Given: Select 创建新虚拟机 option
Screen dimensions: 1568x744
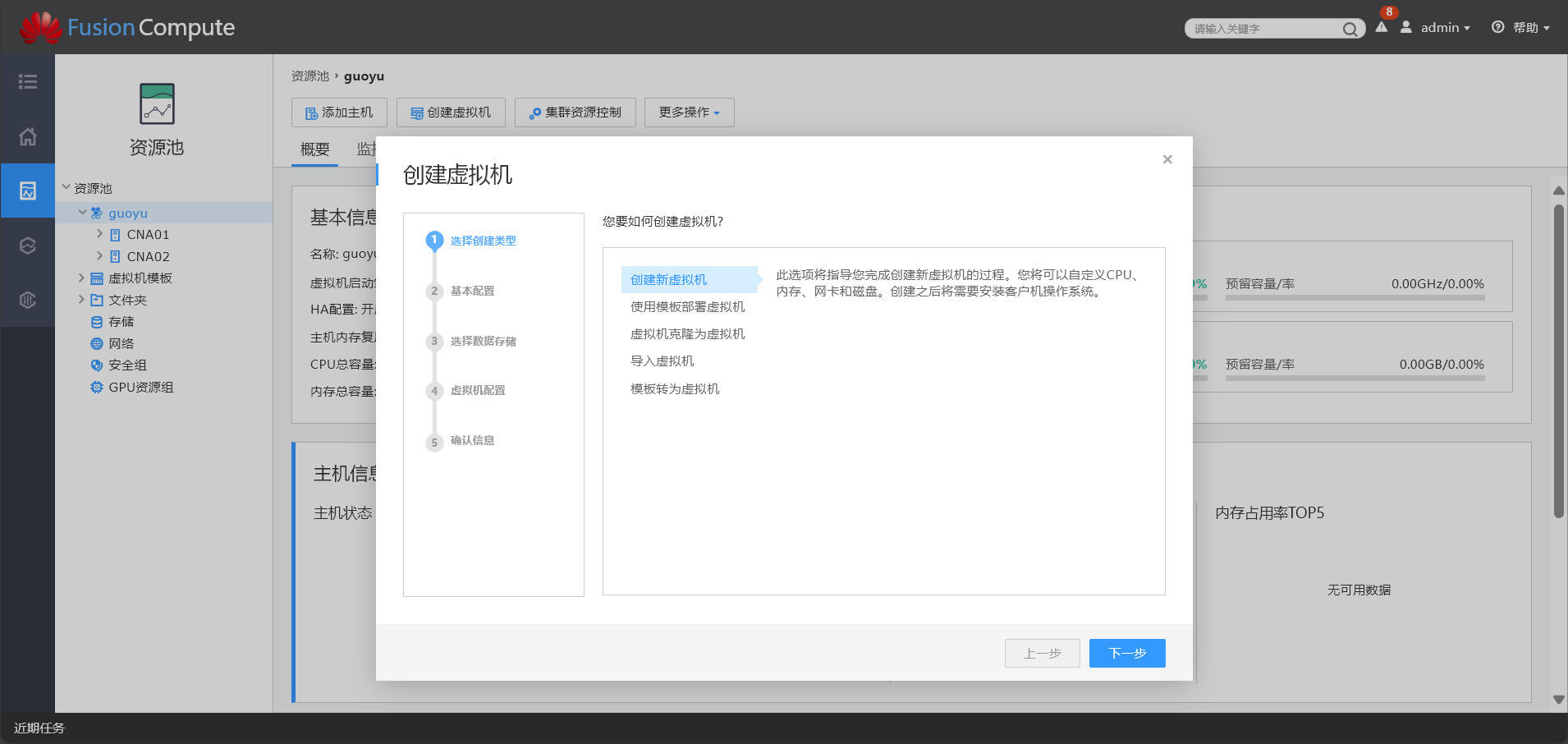Looking at the screenshot, I should 690,279.
